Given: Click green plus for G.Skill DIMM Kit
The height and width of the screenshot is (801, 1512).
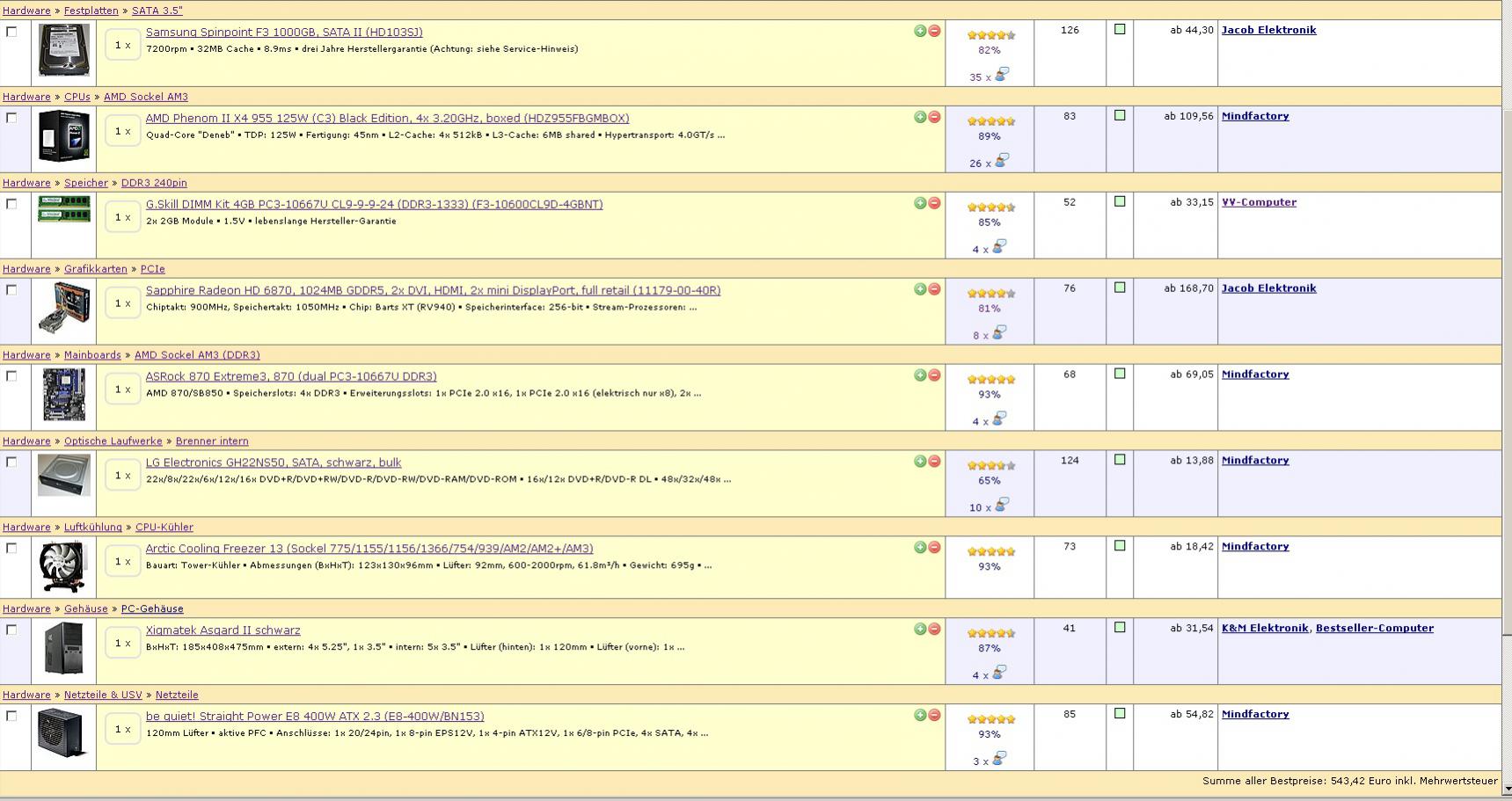Looking at the screenshot, I should pos(920,203).
